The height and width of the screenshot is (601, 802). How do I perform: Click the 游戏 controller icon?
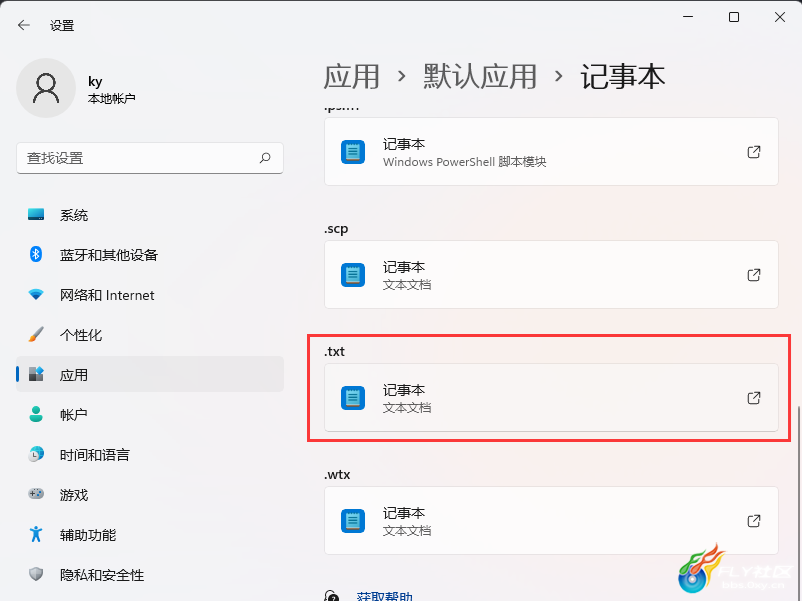[x=36, y=494]
